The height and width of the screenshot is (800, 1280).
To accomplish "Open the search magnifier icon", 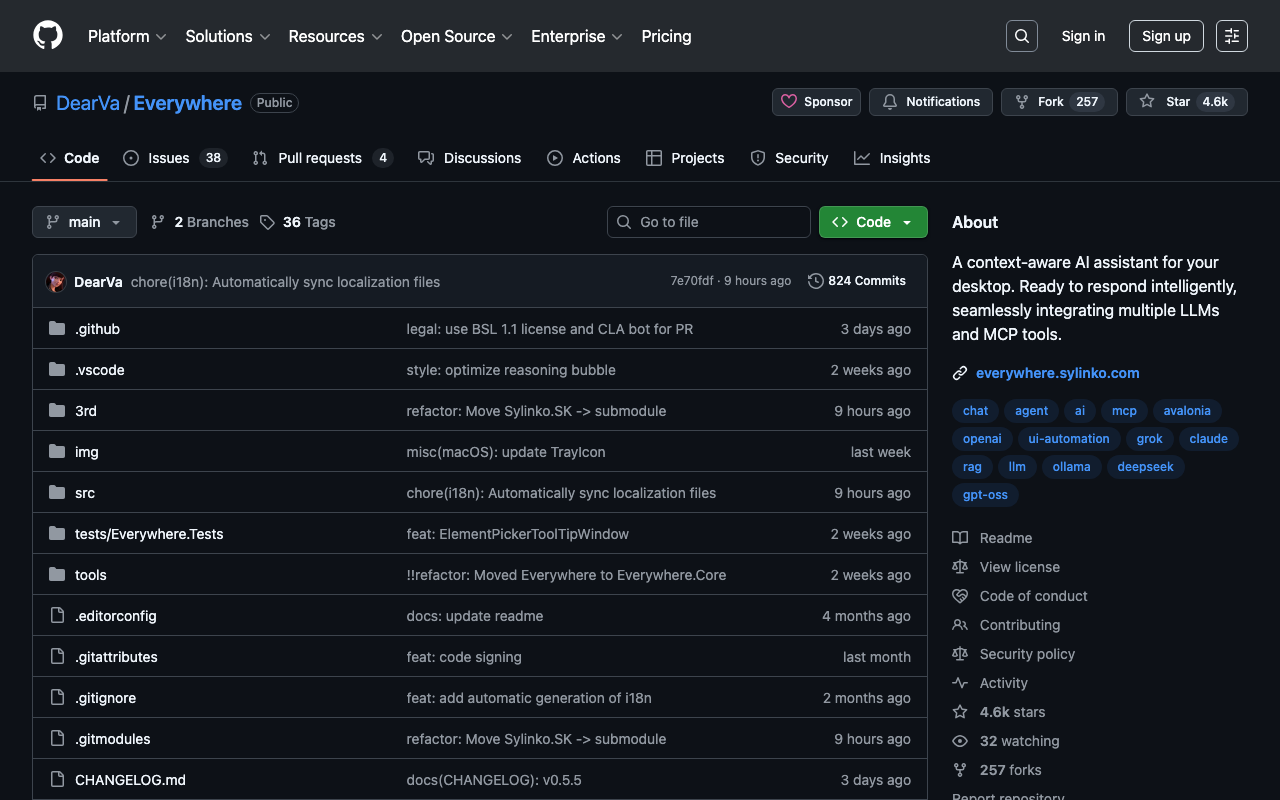I will (1021, 36).
